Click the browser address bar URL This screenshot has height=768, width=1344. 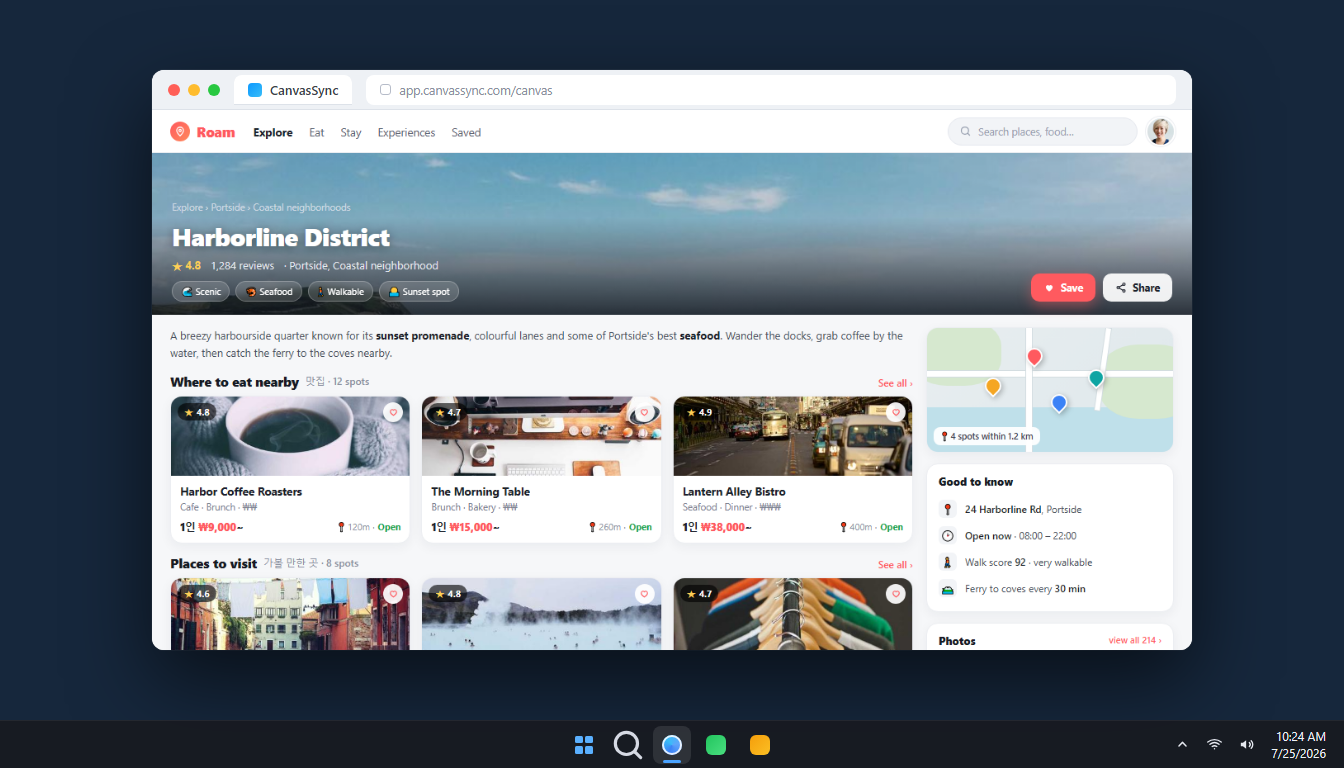tap(476, 90)
